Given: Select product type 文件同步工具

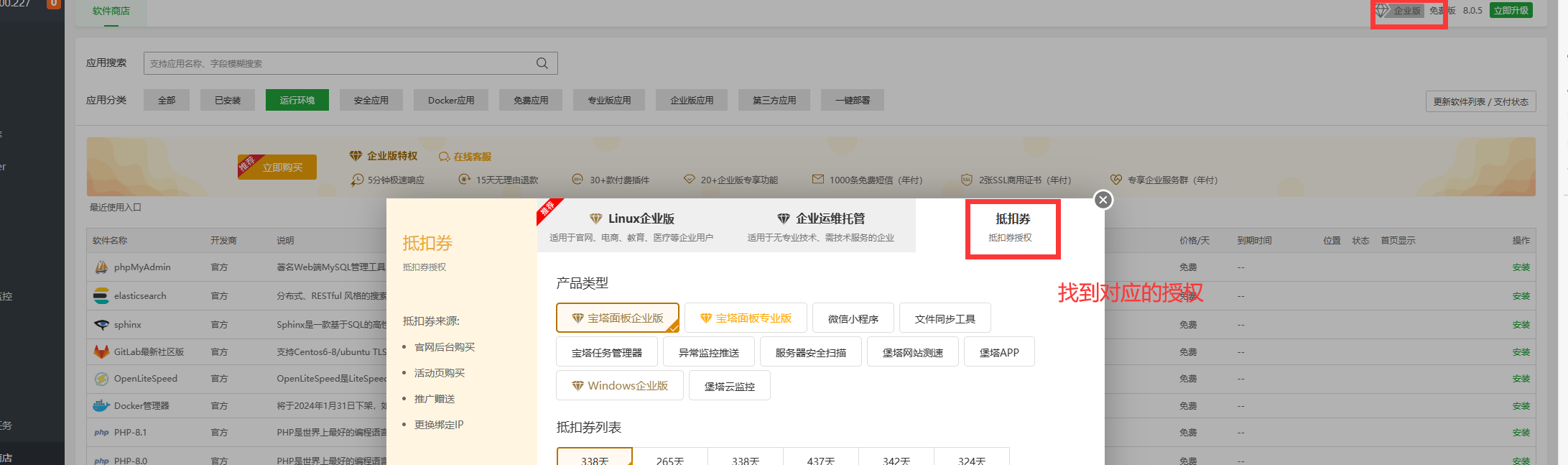Looking at the screenshot, I should tap(945, 318).
